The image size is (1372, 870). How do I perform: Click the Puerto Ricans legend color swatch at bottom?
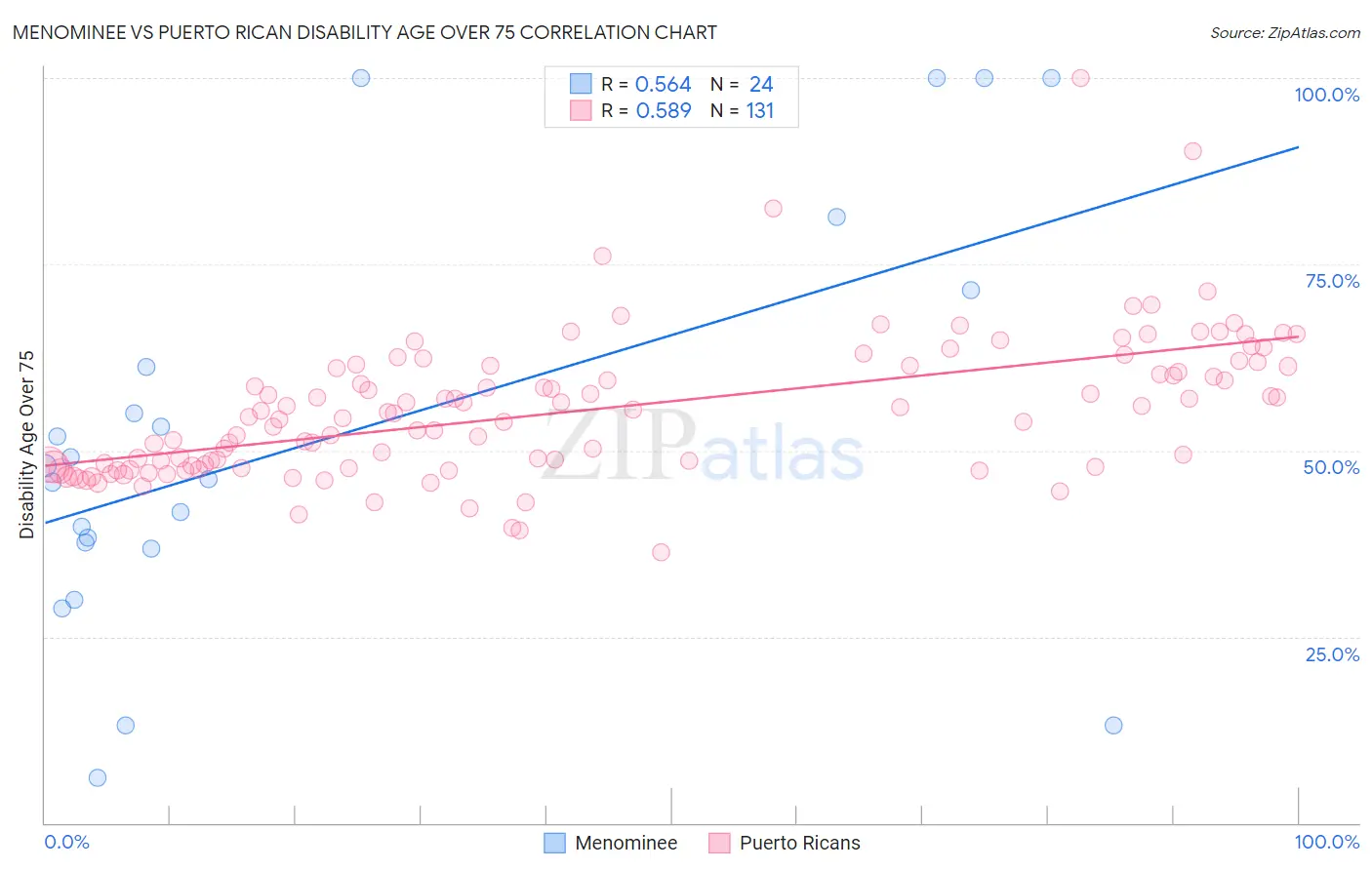click(719, 843)
